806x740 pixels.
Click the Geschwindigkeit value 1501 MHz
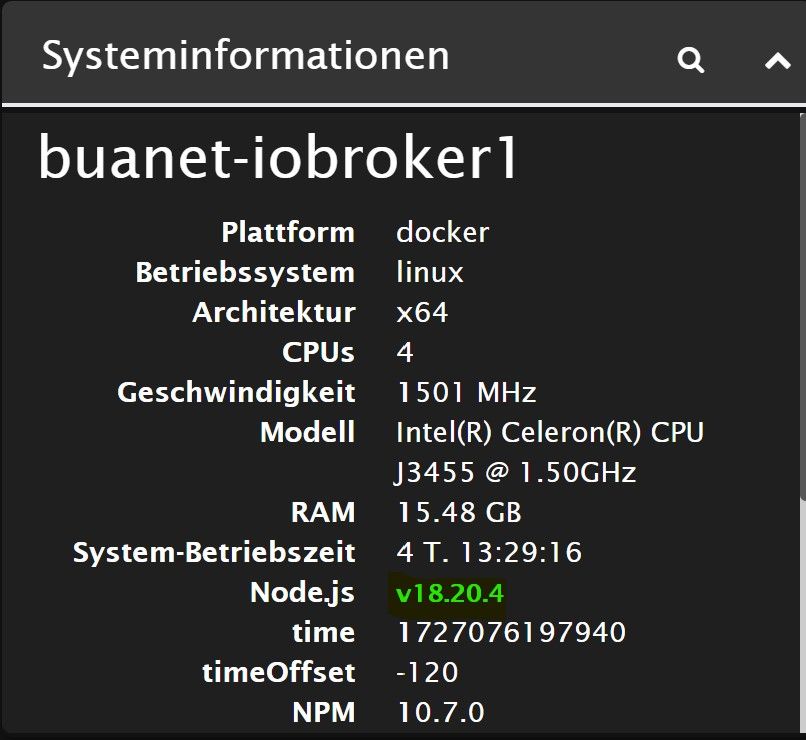pos(466,393)
